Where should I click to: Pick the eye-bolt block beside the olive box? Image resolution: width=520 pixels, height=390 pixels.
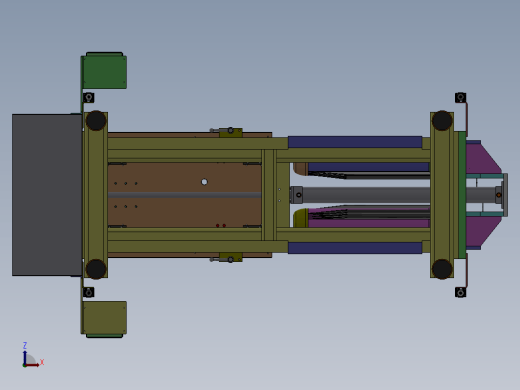[88, 292]
